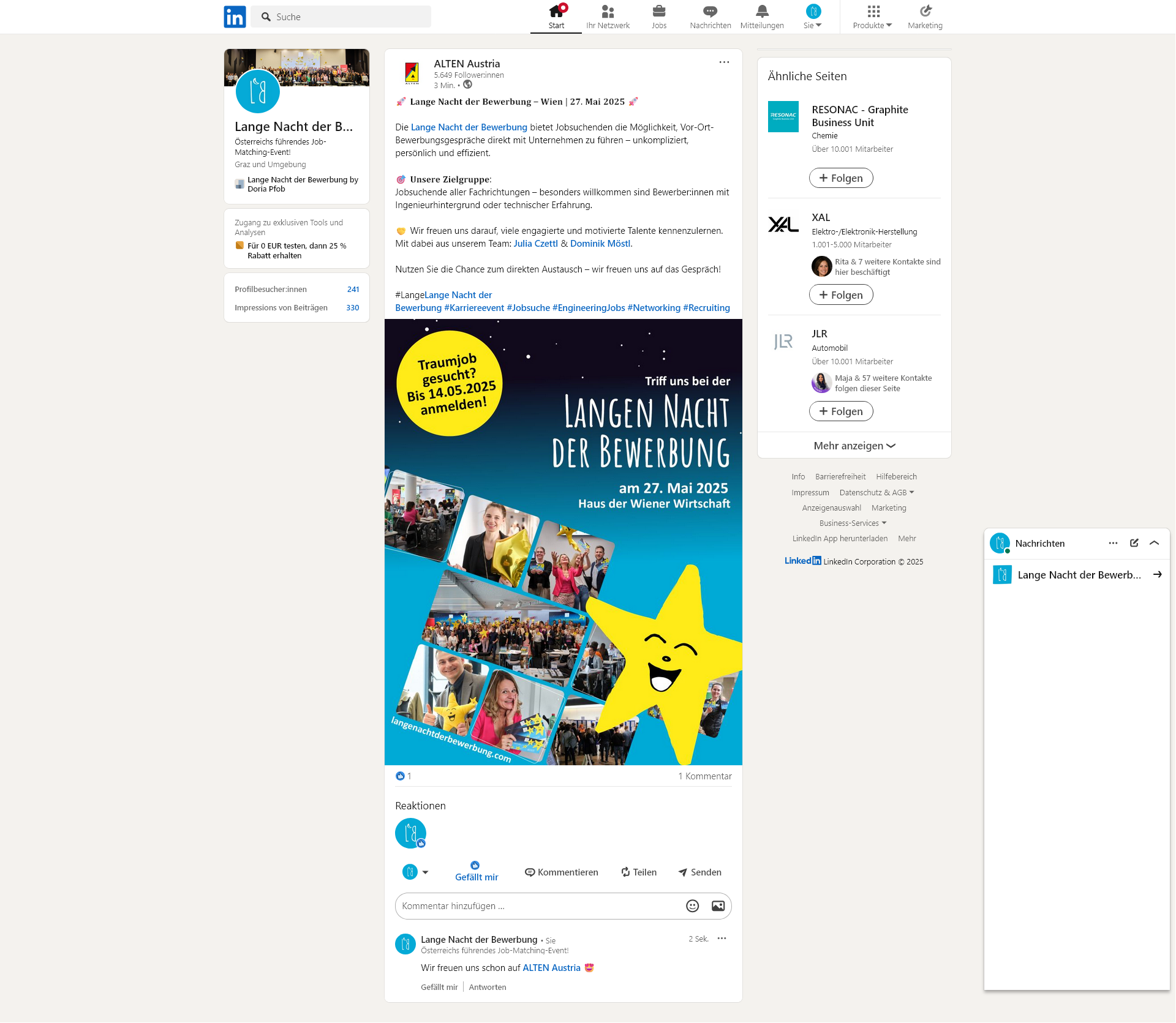Expand the Produkte apps menu
Viewport: 1176px width, 1023px height.
point(873,17)
